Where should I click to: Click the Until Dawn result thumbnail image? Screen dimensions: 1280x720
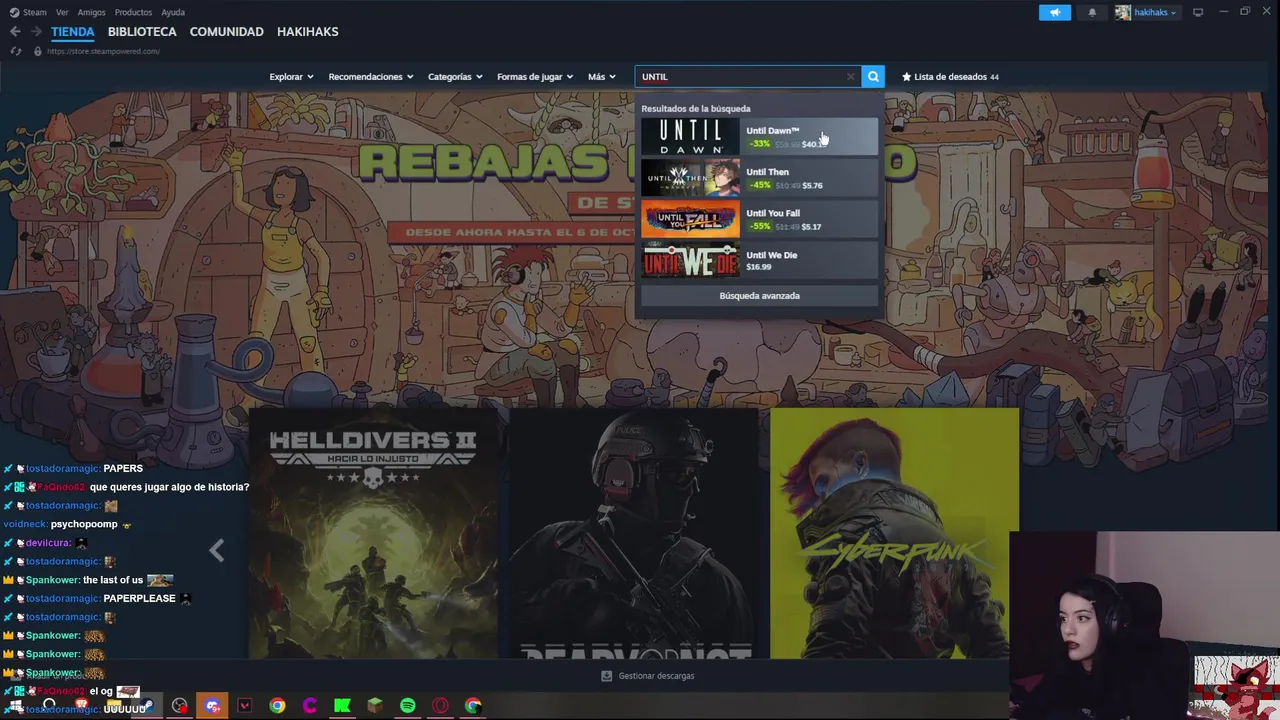pos(690,136)
